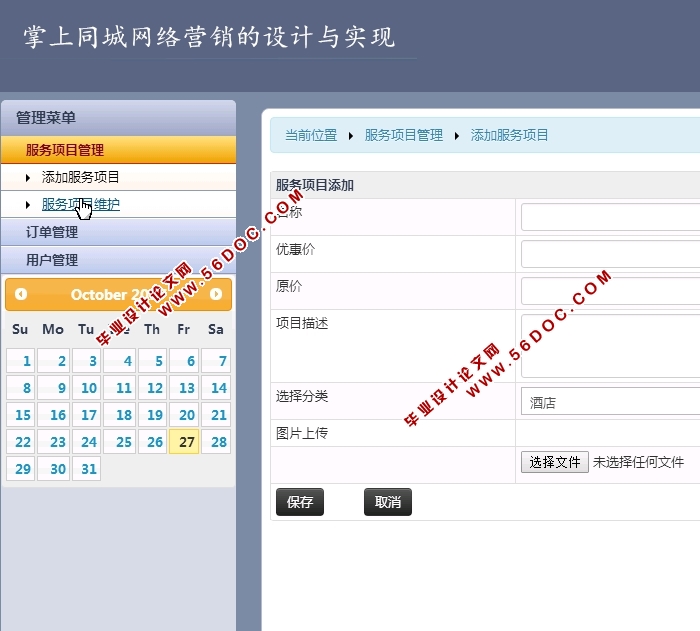Open the 服务项目管理 menu section
Screen dimensions: 700x631
pos(118,150)
